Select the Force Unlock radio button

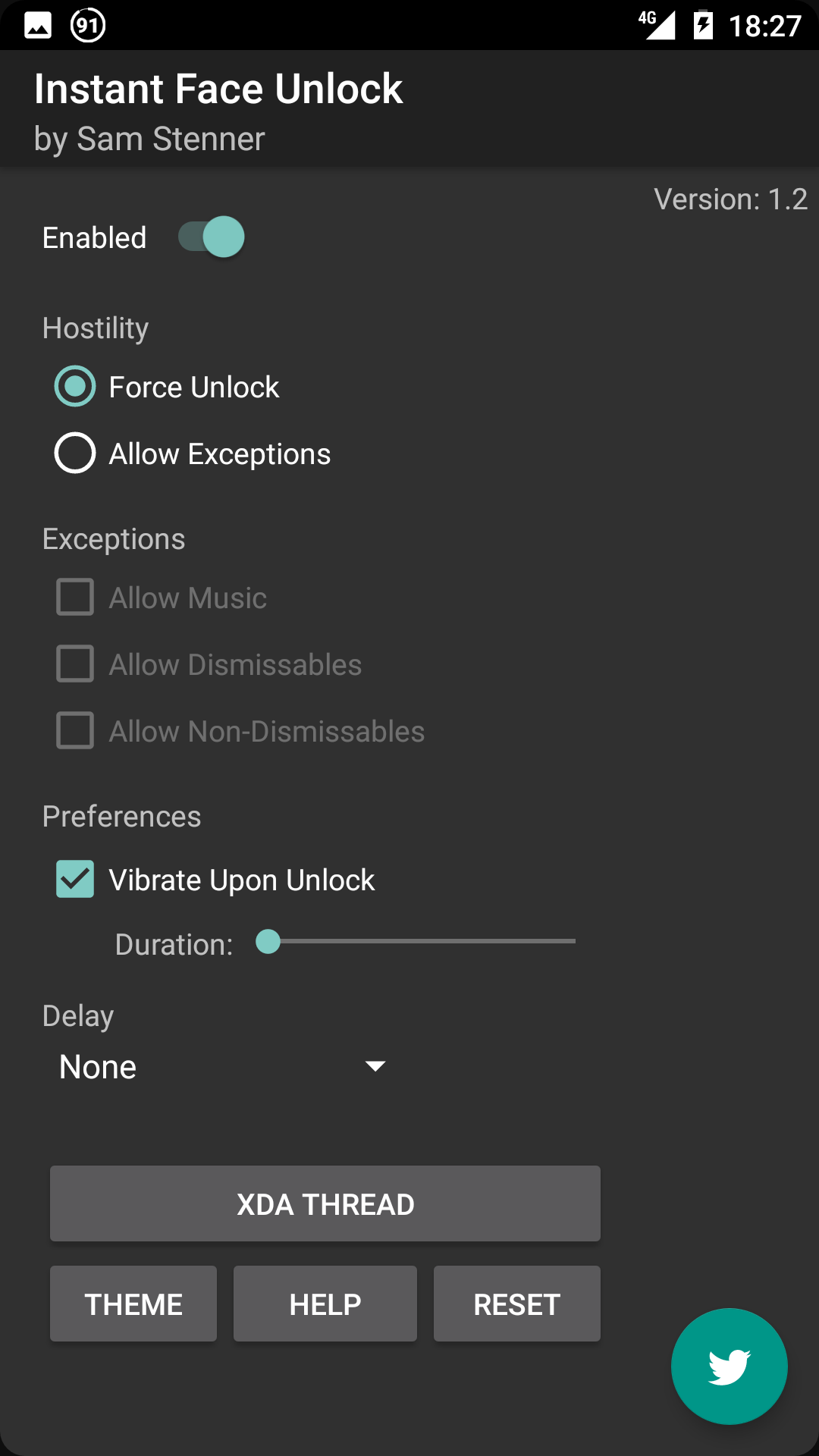tap(75, 387)
